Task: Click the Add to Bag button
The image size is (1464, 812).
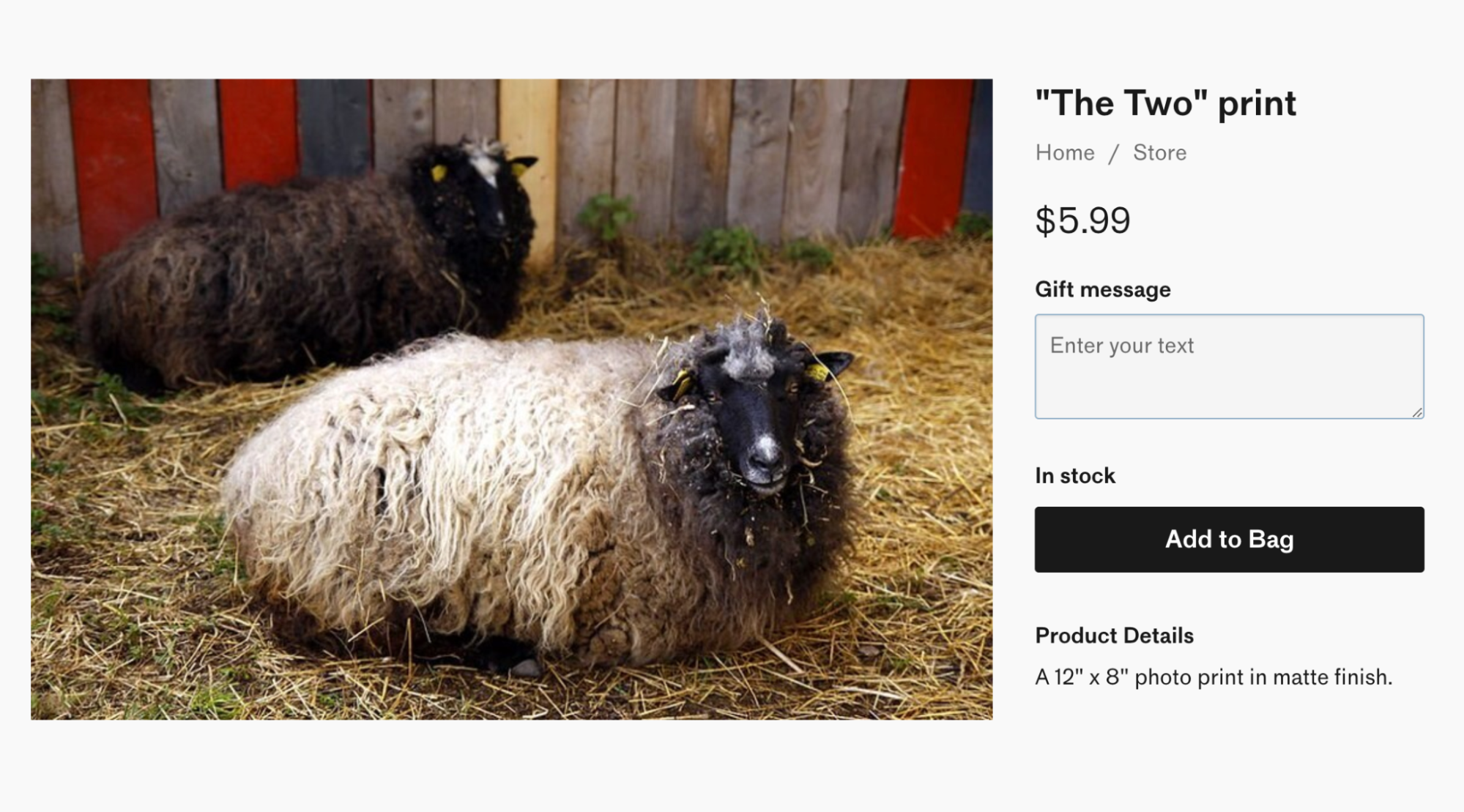Action: (1229, 540)
